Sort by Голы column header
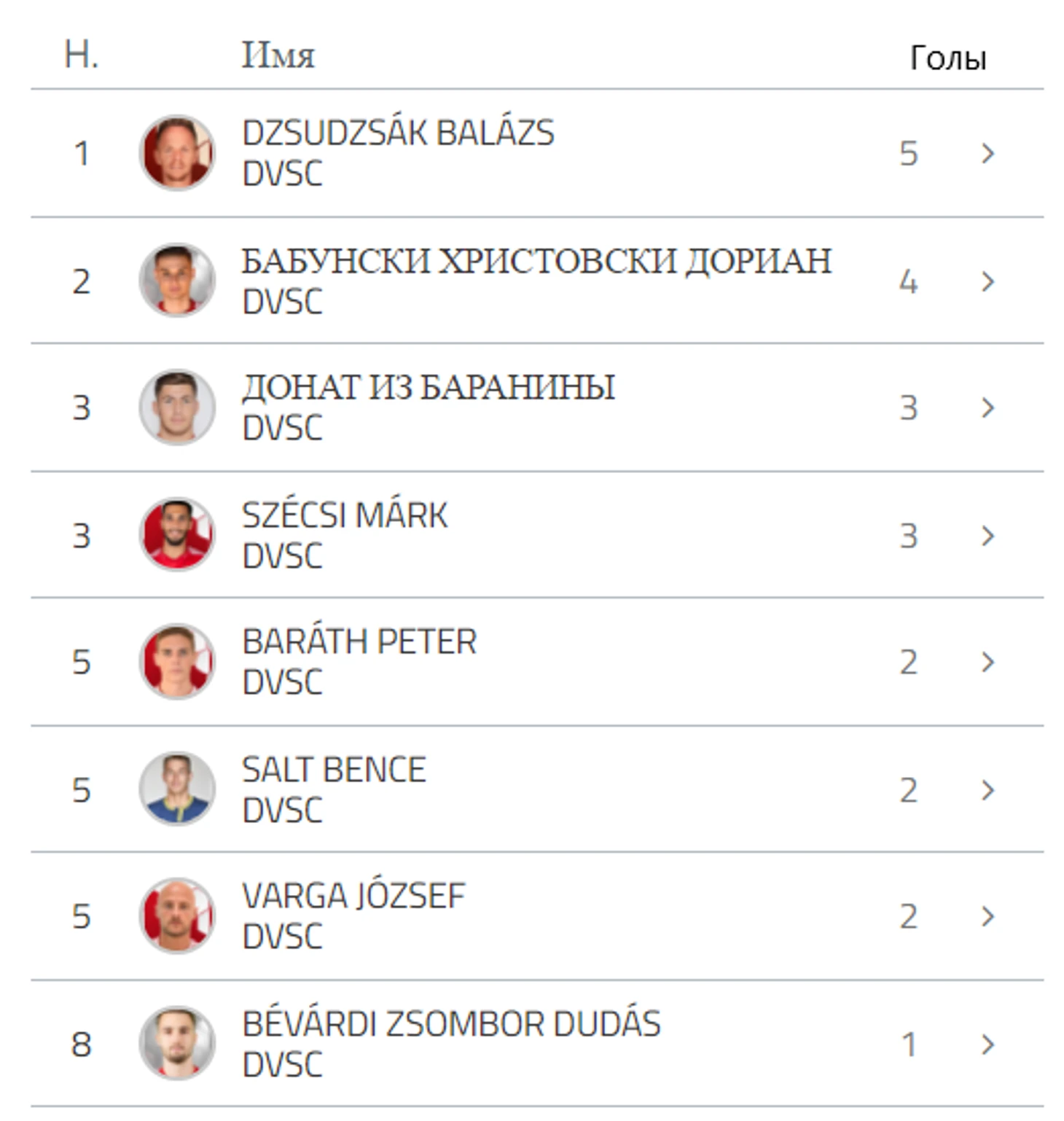Image resolution: width=1064 pixels, height=1121 pixels. tap(947, 58)
